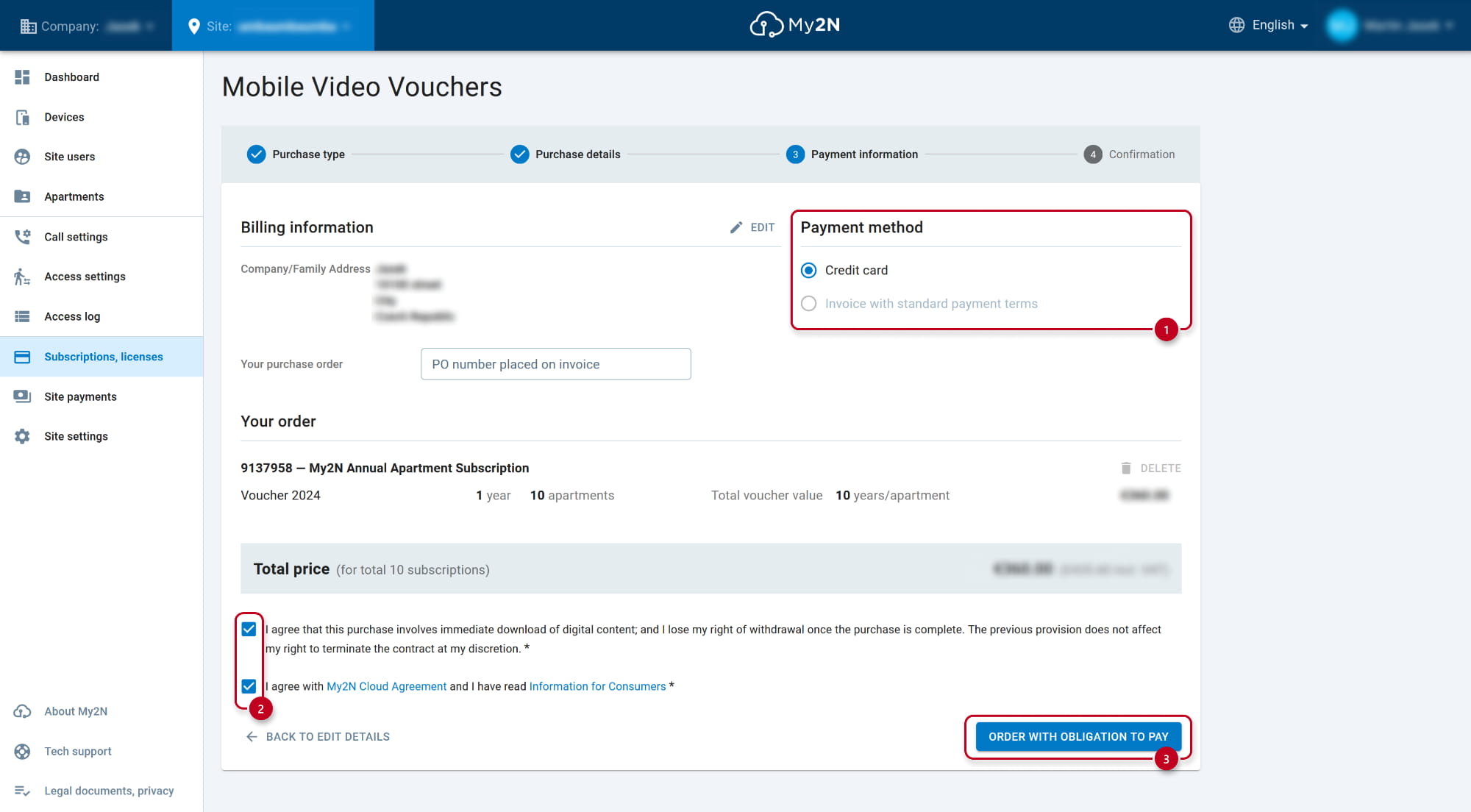This screenshot has width=1471, height=812.
Task: Click the Purchase details step label
Action: pyautogui.click(x=577, y=154)
